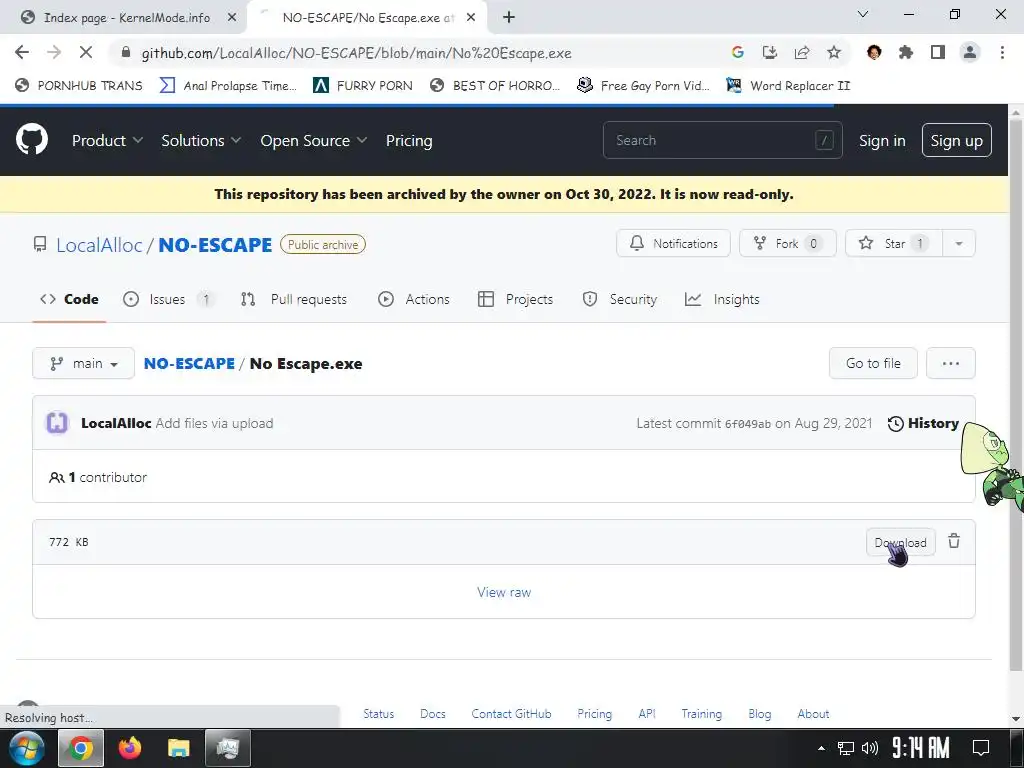The height and width of the screenshot is (768, 1024).
Task: Click the Google icon in address bar
Action: [x=737, y=52]
